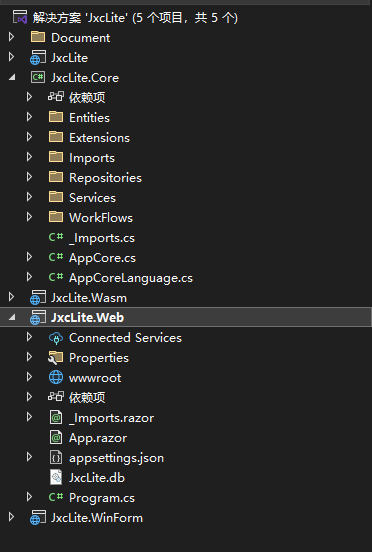
Task: Click the Imports folder icon
Action: (56, 157)
